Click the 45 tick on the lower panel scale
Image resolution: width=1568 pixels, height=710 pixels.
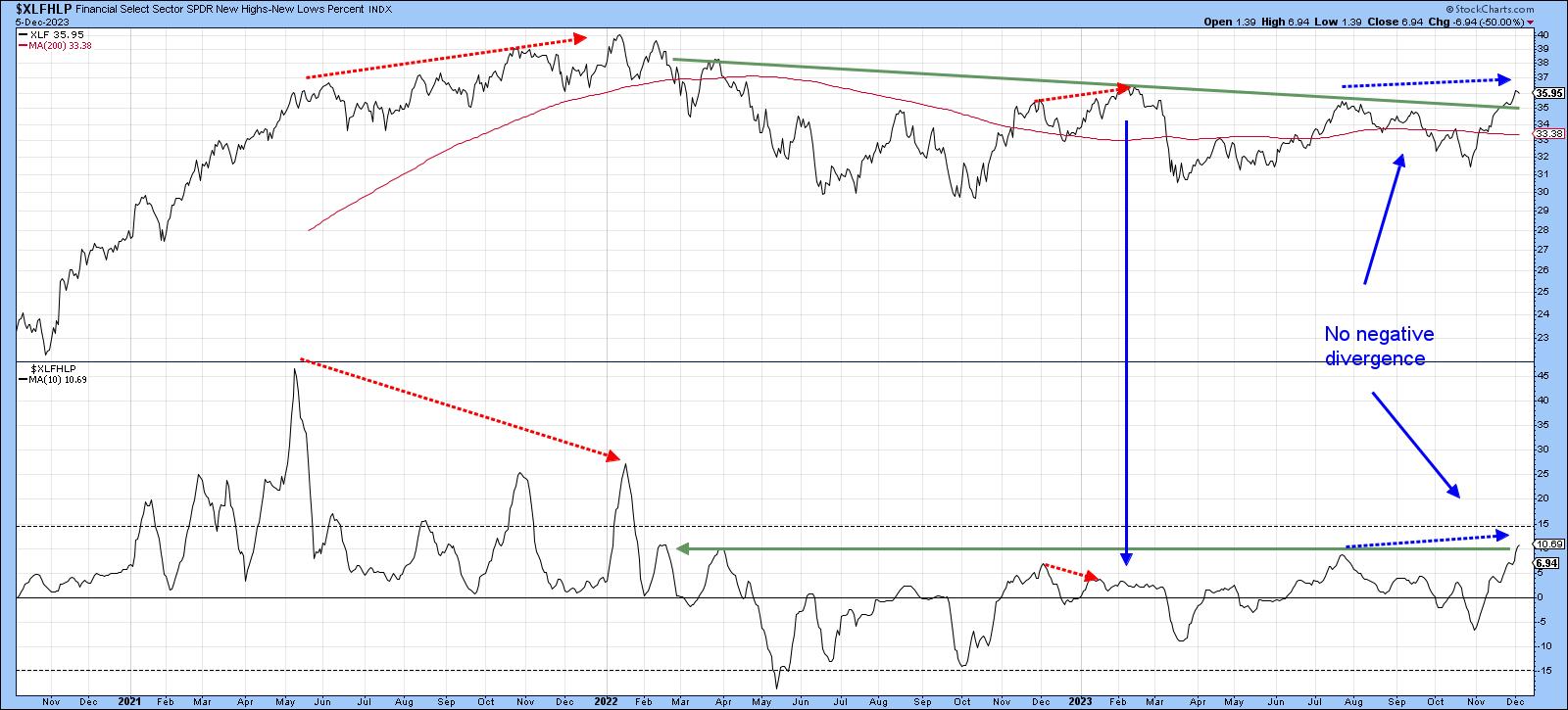(1542, 375)
